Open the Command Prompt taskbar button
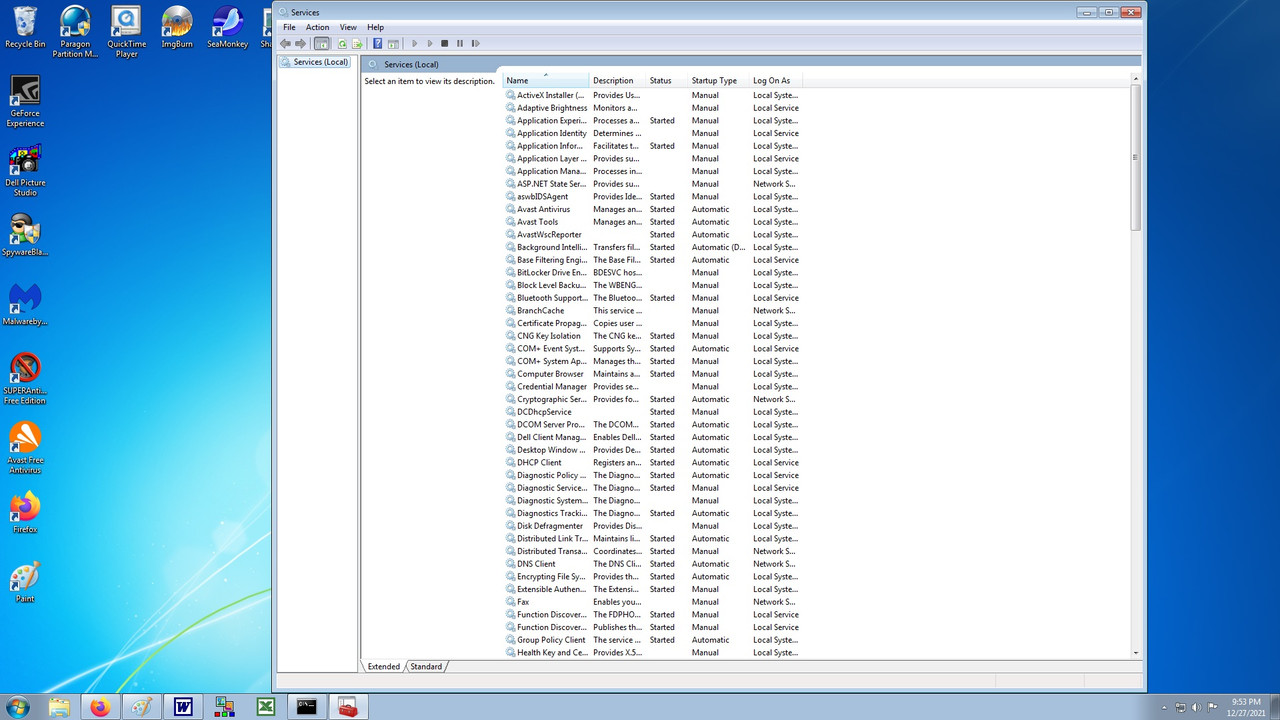 click(307, 707)
